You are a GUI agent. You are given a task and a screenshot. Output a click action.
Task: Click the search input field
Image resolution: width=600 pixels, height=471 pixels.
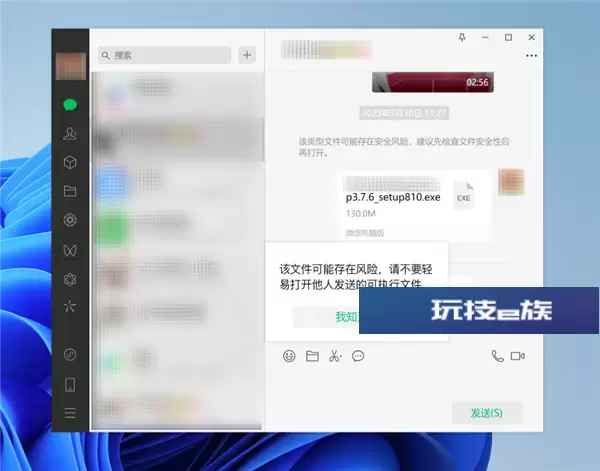[x=165, y=55]
